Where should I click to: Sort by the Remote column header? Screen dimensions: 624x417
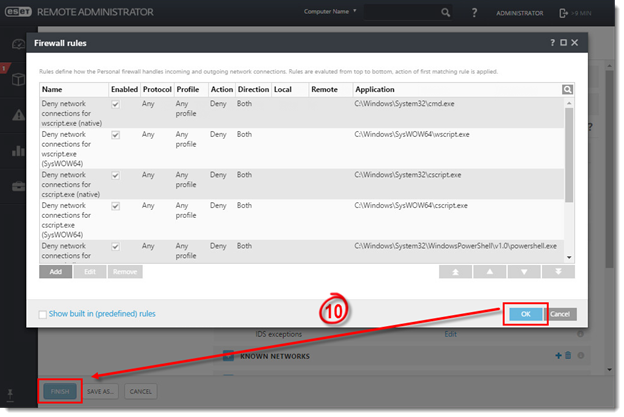[331, 90]
